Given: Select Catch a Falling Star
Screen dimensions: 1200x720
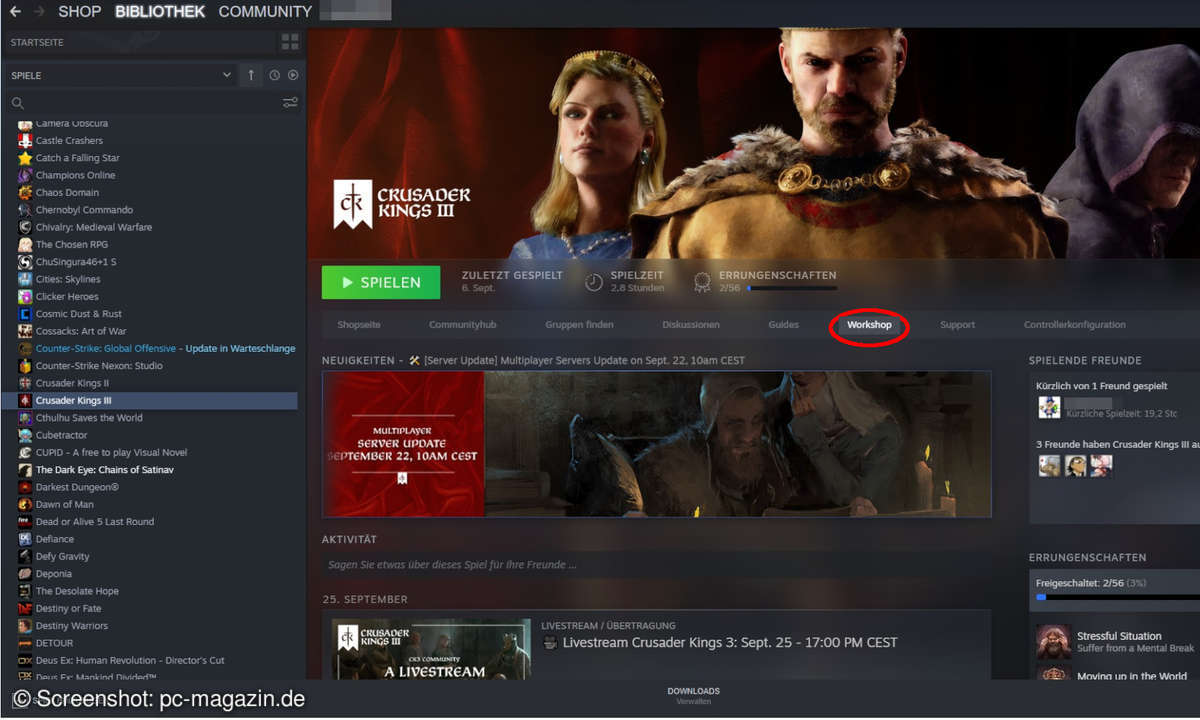Looking at the screenshot, I should (78, 158).
